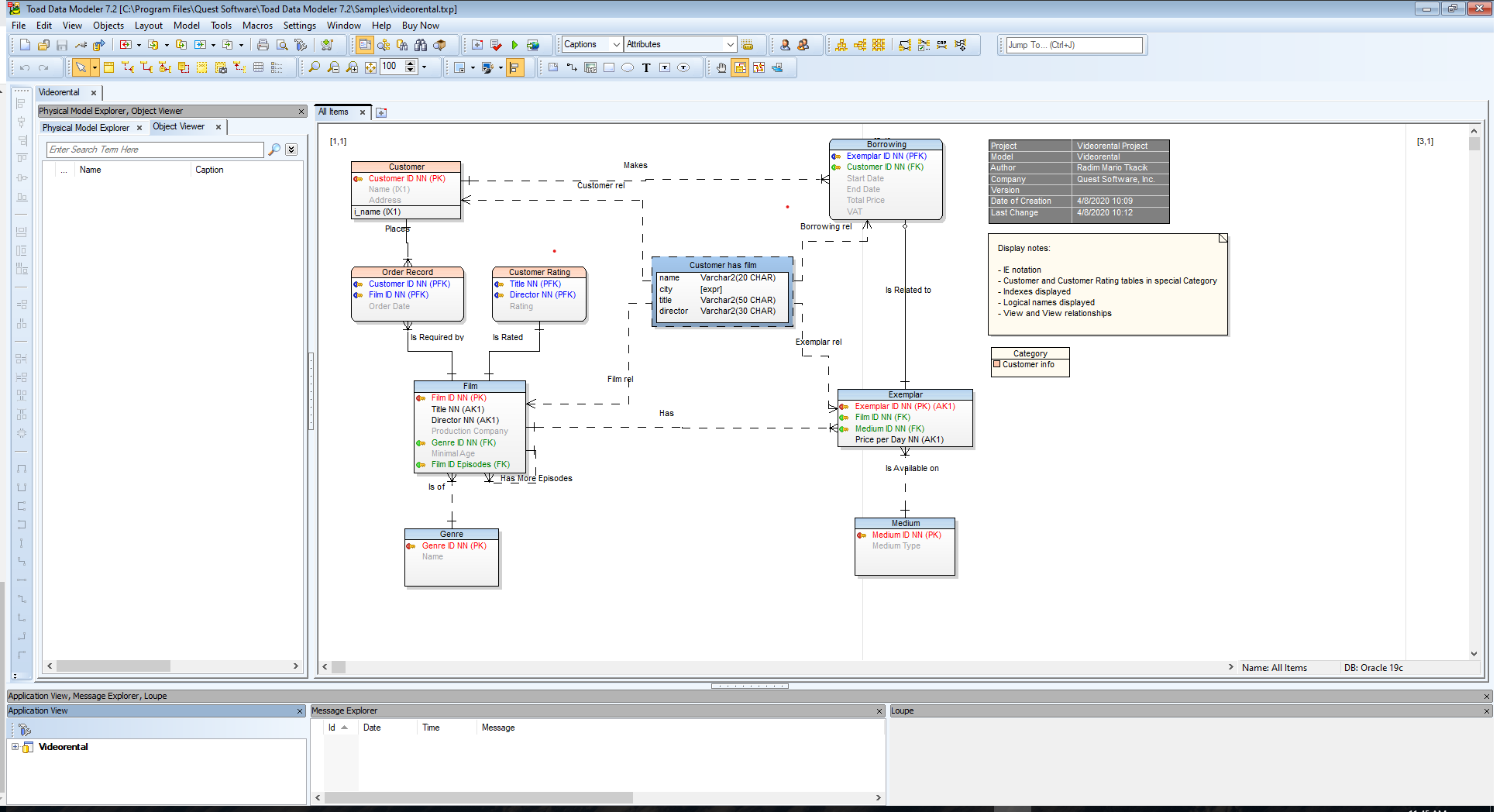Click the Message Explorer horizontal scrollbar
1500x812 pixels.
coord(597,797)
